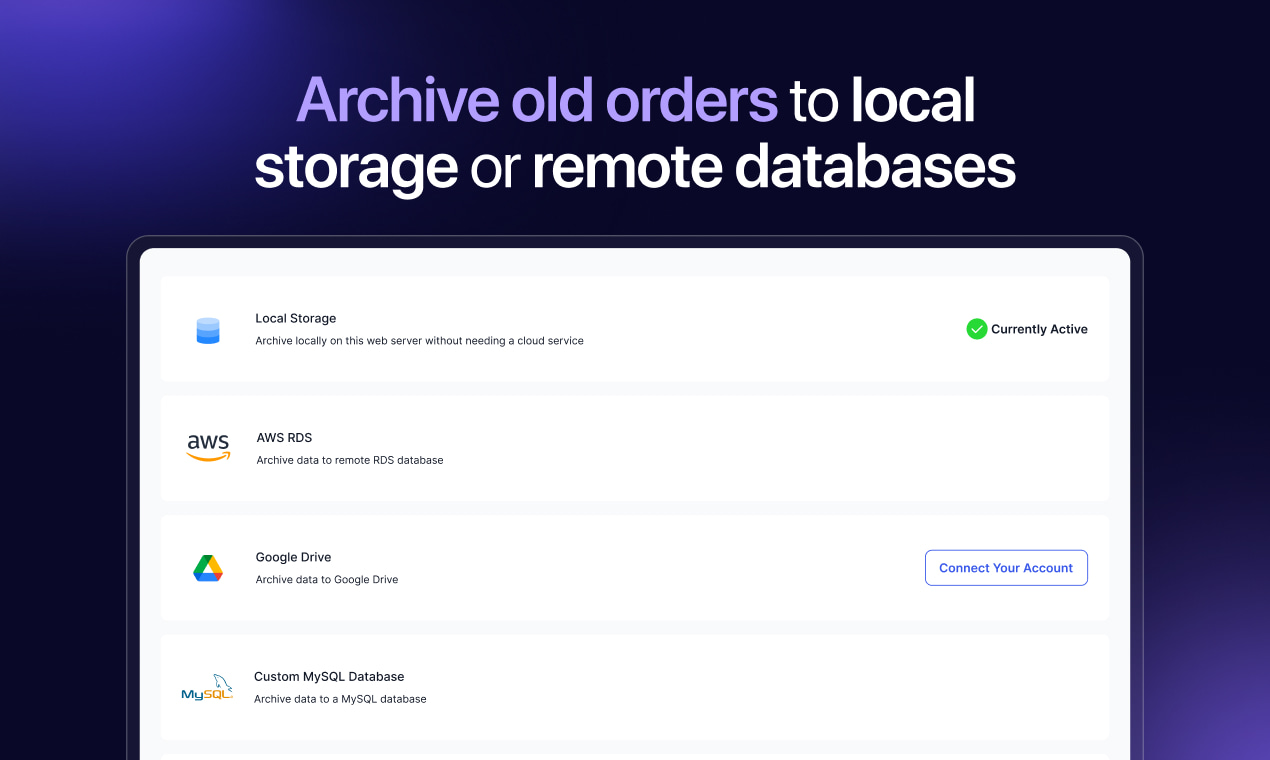Click the green Currently Active checkmark icon
The height and width of the screenshot is (760, 1270).
976,329
